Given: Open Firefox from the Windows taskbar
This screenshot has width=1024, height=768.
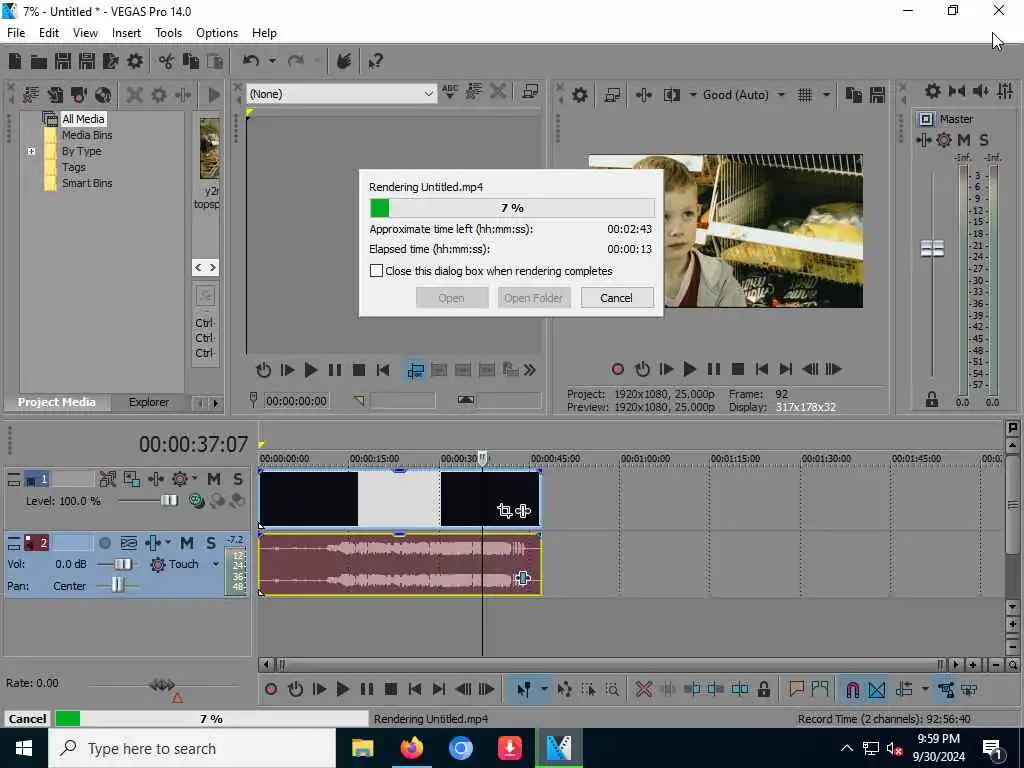Looking at the screenshot, I should point(411,748).
